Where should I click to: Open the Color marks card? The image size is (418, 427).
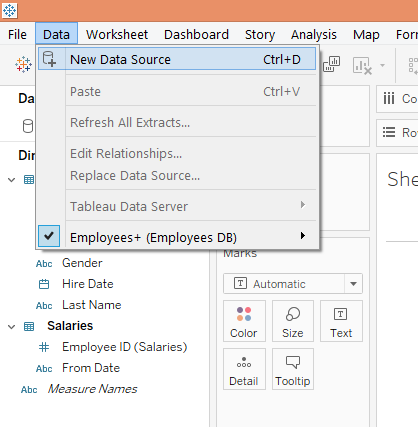click(x=244, y=321)
